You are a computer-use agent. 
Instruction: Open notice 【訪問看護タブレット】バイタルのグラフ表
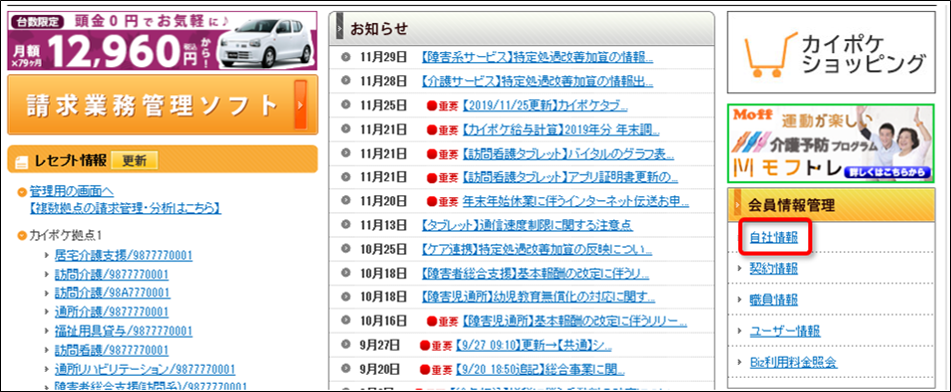pos(568,154)
